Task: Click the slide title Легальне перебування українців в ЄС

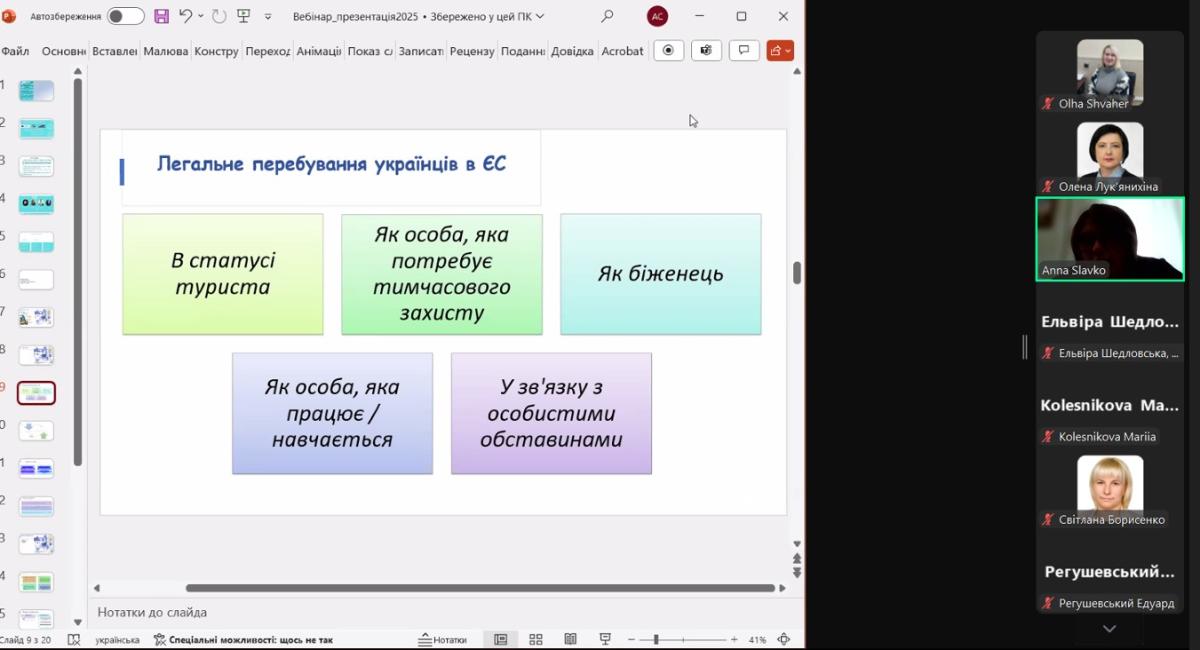Action: [331, 164]
